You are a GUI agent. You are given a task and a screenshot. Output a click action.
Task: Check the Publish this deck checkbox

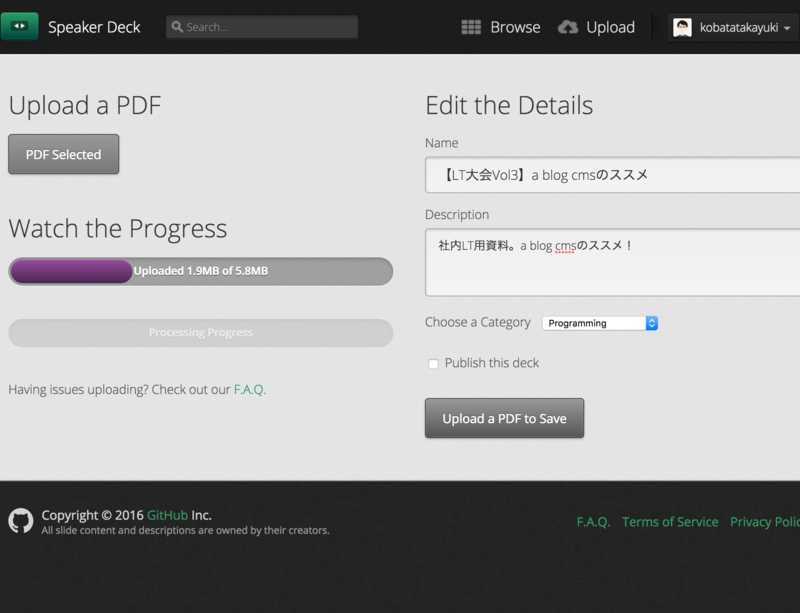click(x=433, y=364)
